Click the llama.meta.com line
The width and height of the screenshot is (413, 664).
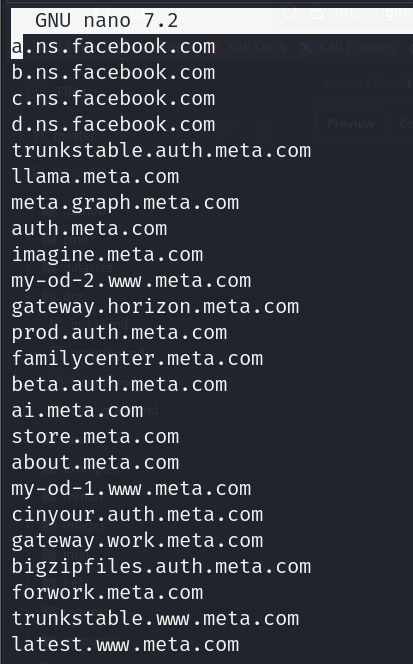coord(95,177)
